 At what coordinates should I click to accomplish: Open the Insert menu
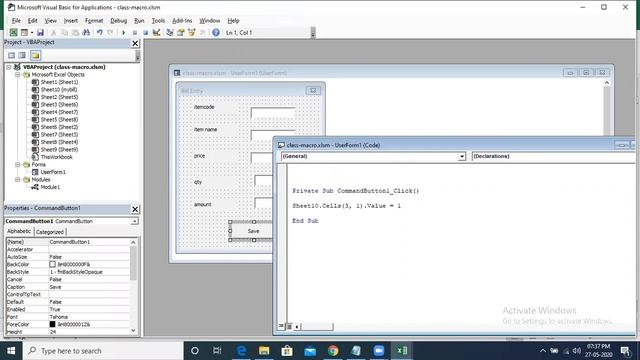click(71, 20)
